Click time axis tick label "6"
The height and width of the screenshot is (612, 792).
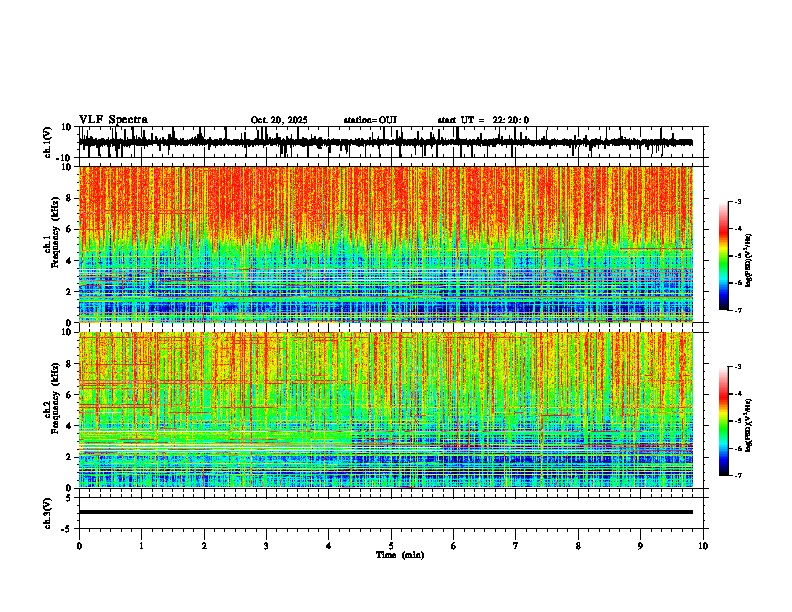tap(454, 546)
